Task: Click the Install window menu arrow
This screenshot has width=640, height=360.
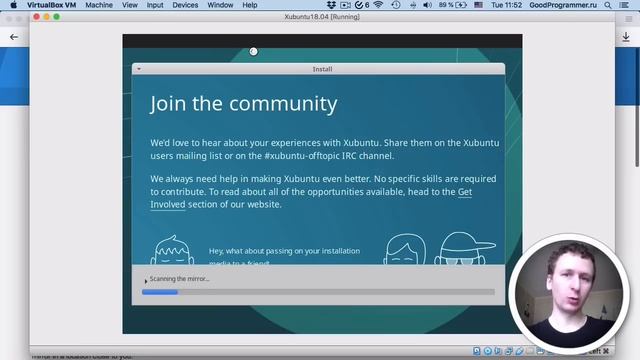Action: click(x=139, y=69)
